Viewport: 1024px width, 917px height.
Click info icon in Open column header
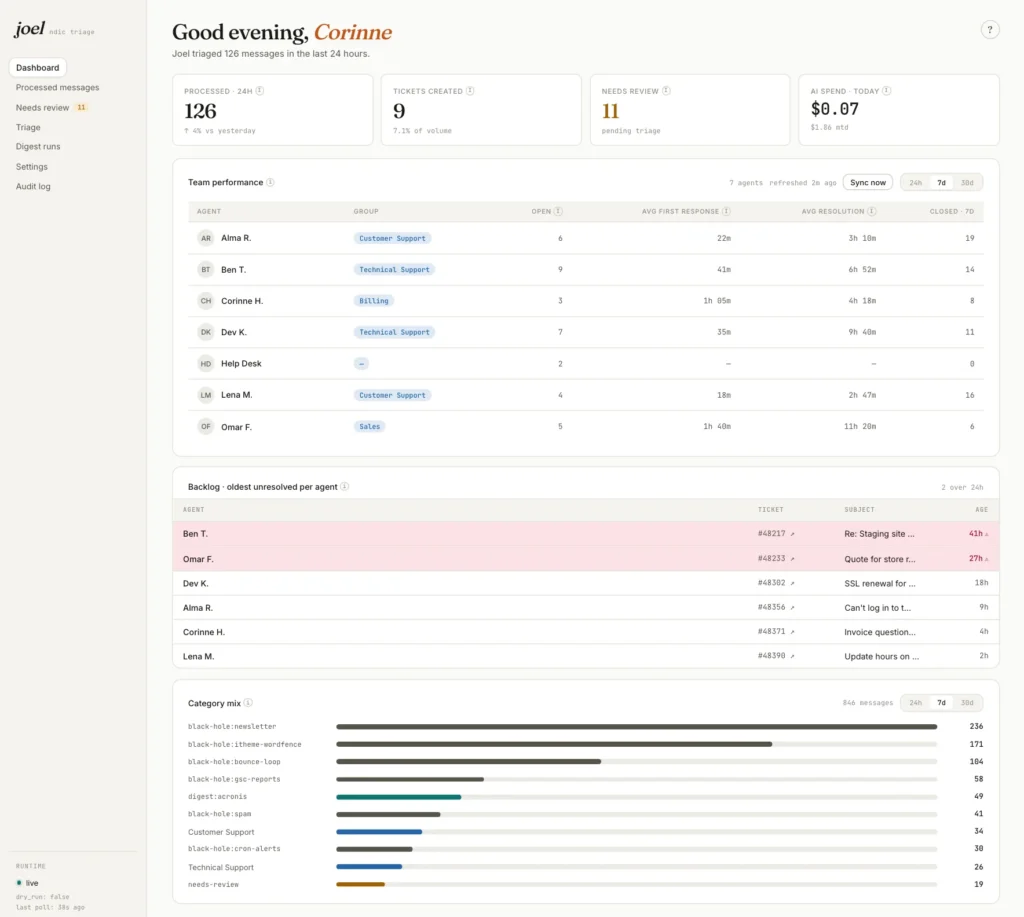558,211
